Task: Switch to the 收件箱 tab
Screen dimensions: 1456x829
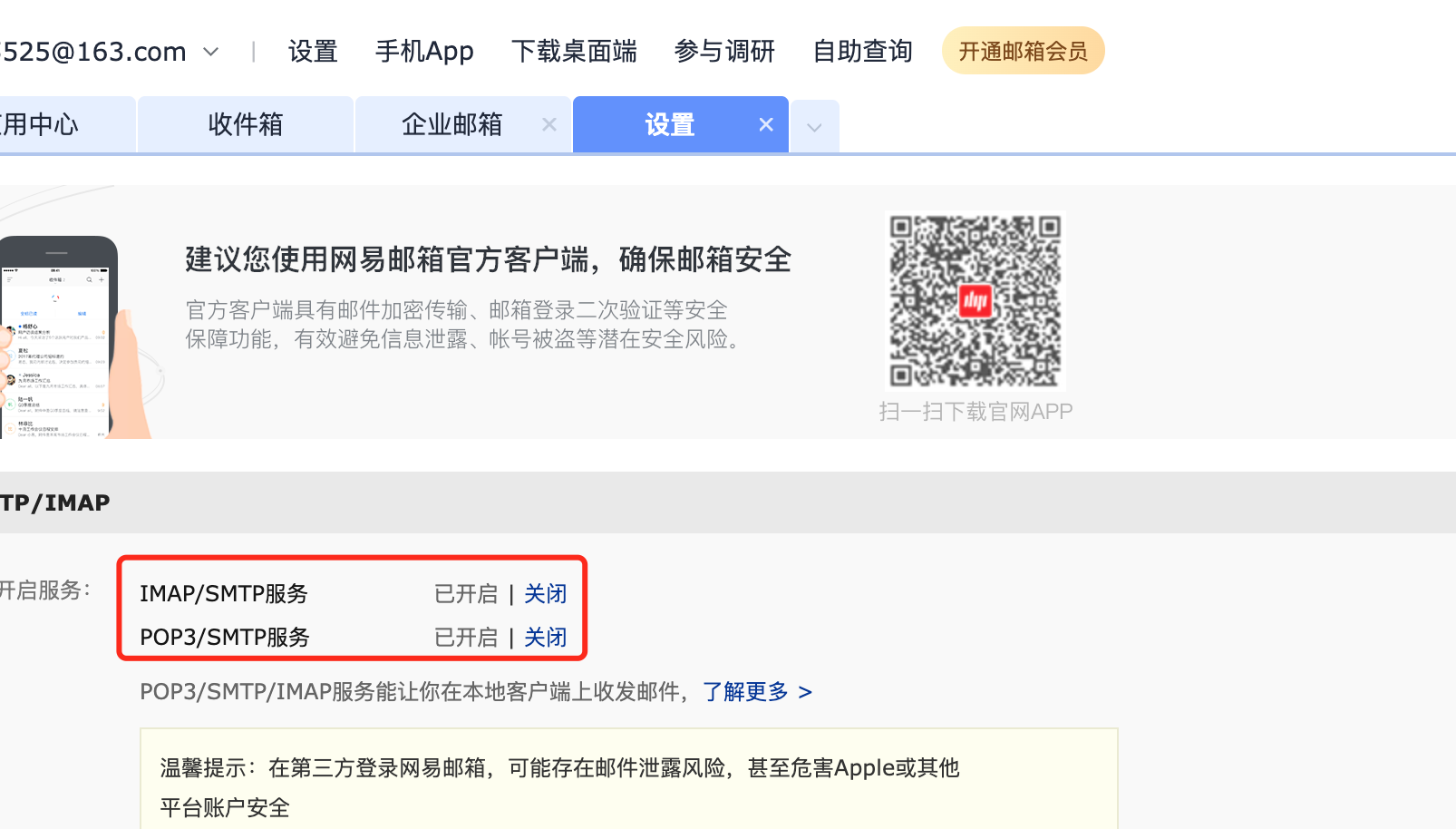Action: tap(245, 124)
